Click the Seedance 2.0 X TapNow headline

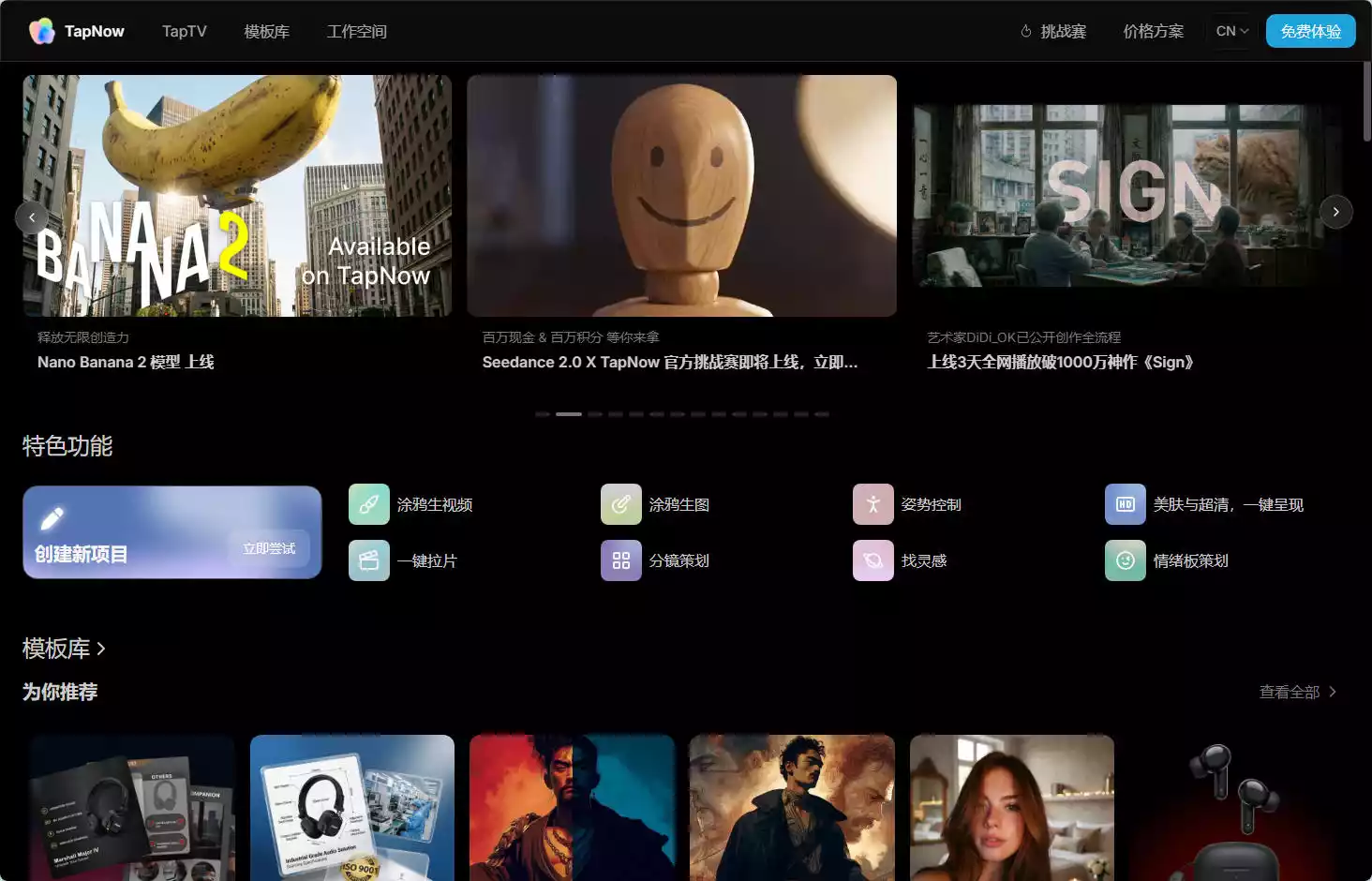tap(670, 362)
